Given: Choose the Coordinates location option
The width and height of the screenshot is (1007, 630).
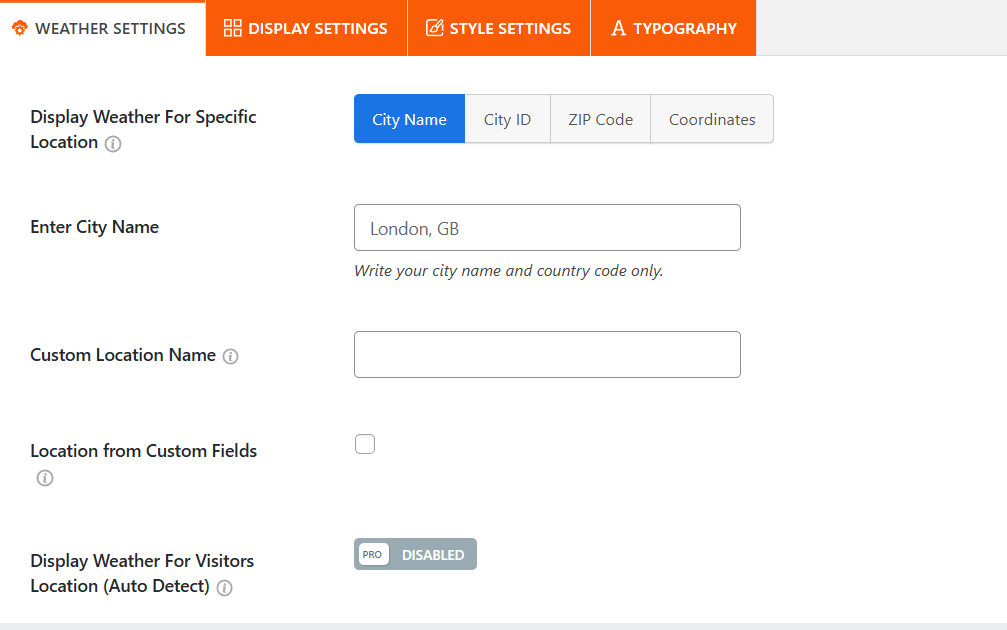Looking at the screenshot, I should pyautogui.click(x=712, y=119).
